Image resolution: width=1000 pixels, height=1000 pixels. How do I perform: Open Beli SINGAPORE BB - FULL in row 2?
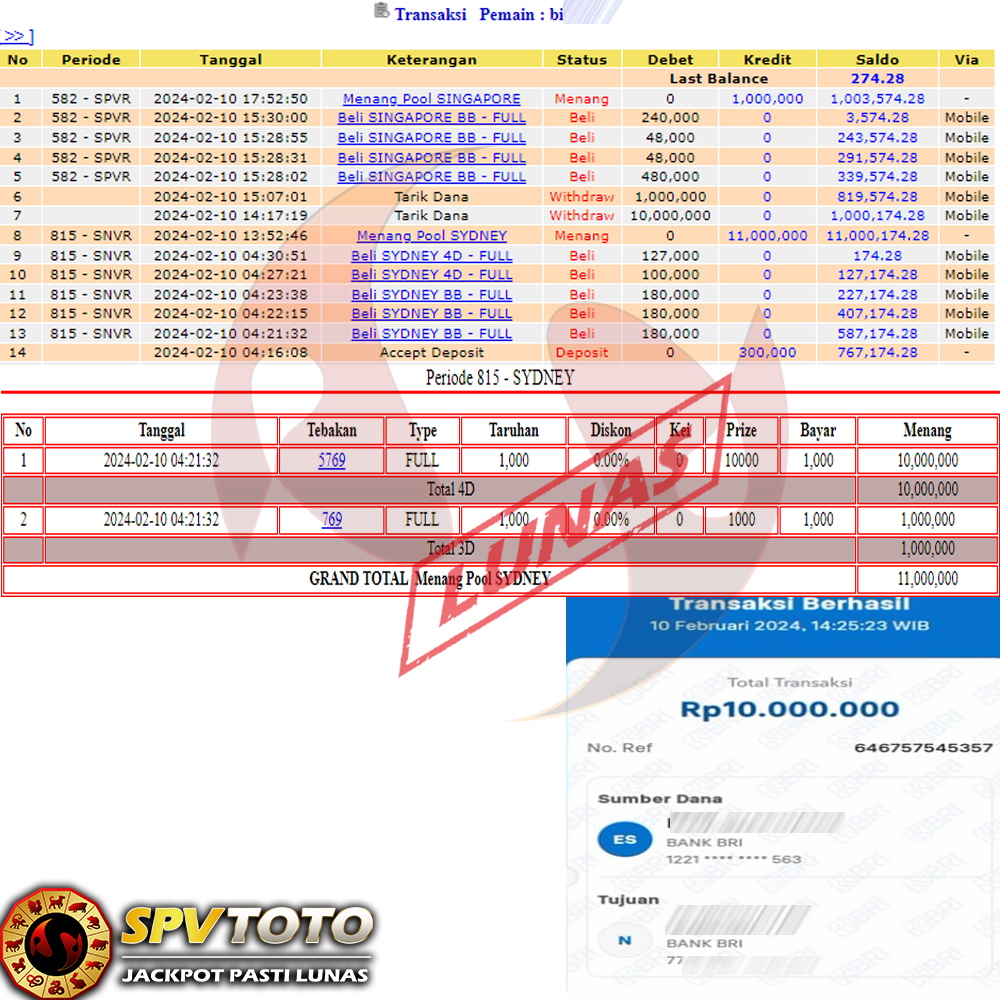(x=431, y=118)
